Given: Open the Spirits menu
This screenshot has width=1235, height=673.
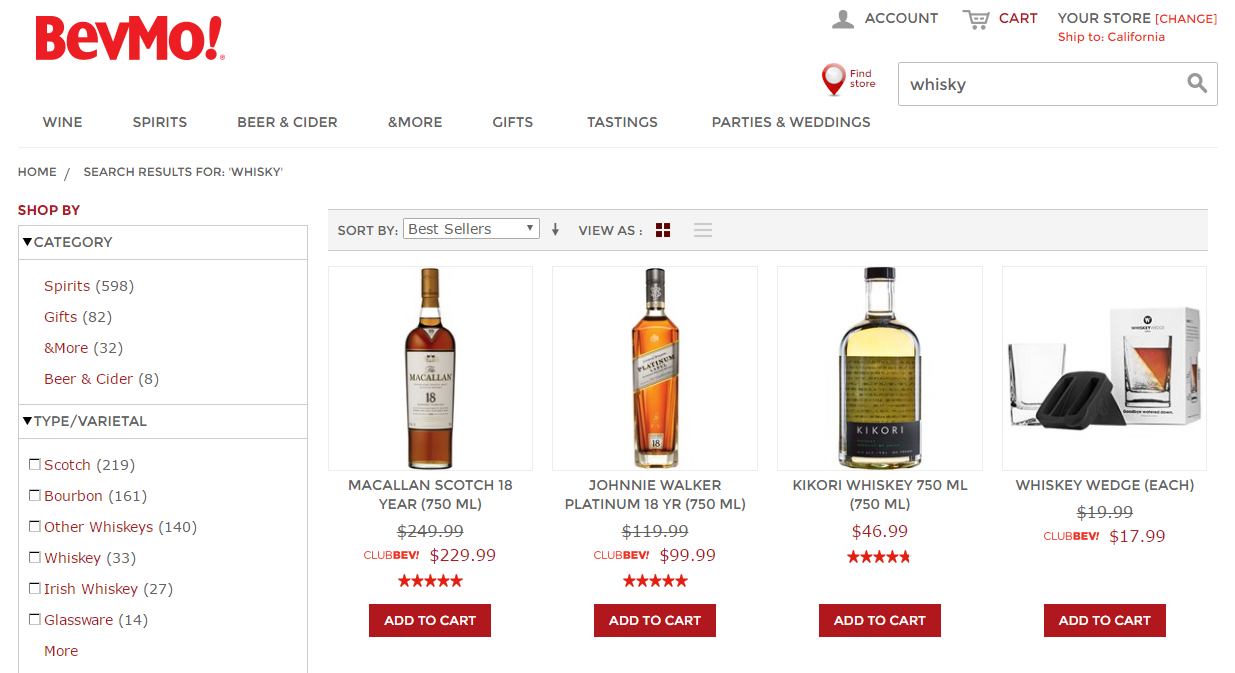Looking at the screenshot, I should point(160,122).
